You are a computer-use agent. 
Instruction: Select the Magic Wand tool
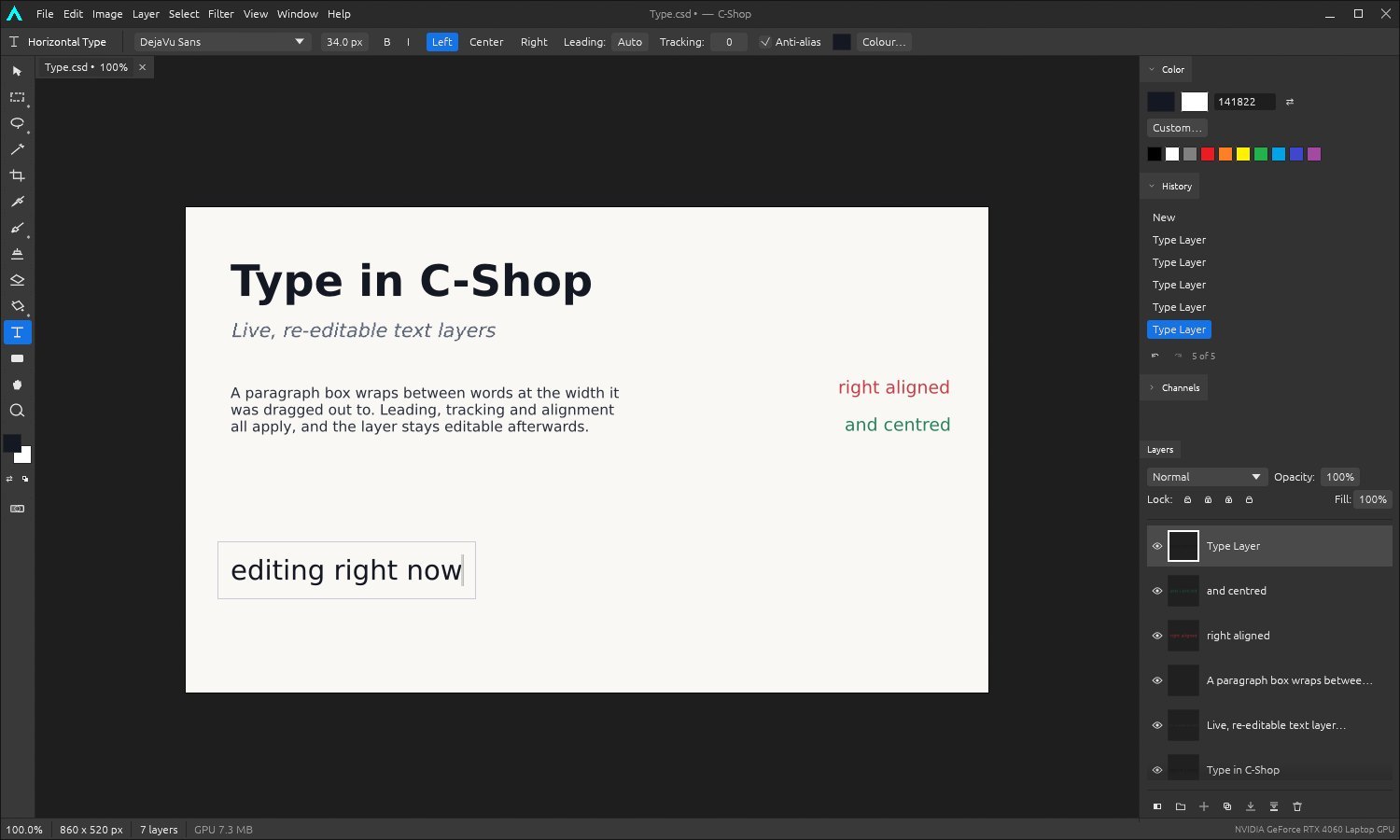click(x=17, y=149)
